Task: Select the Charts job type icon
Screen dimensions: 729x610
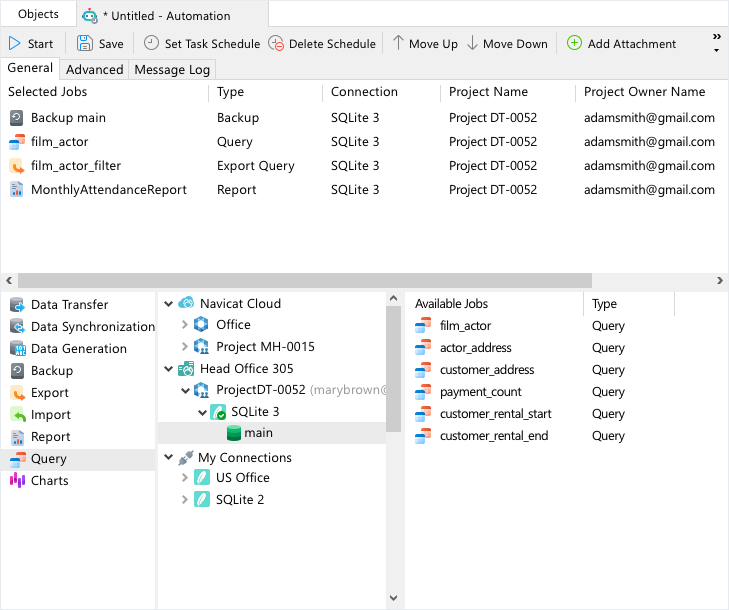Action: (x=17, y=480)
